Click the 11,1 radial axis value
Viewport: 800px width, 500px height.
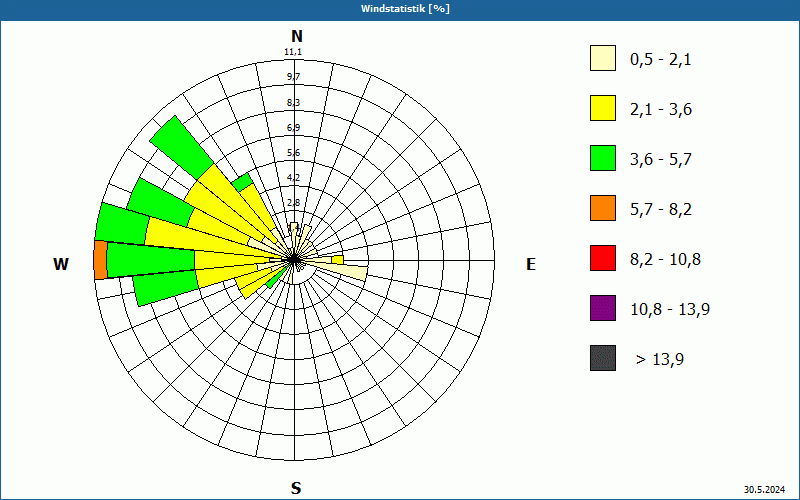tap(293, 52)
